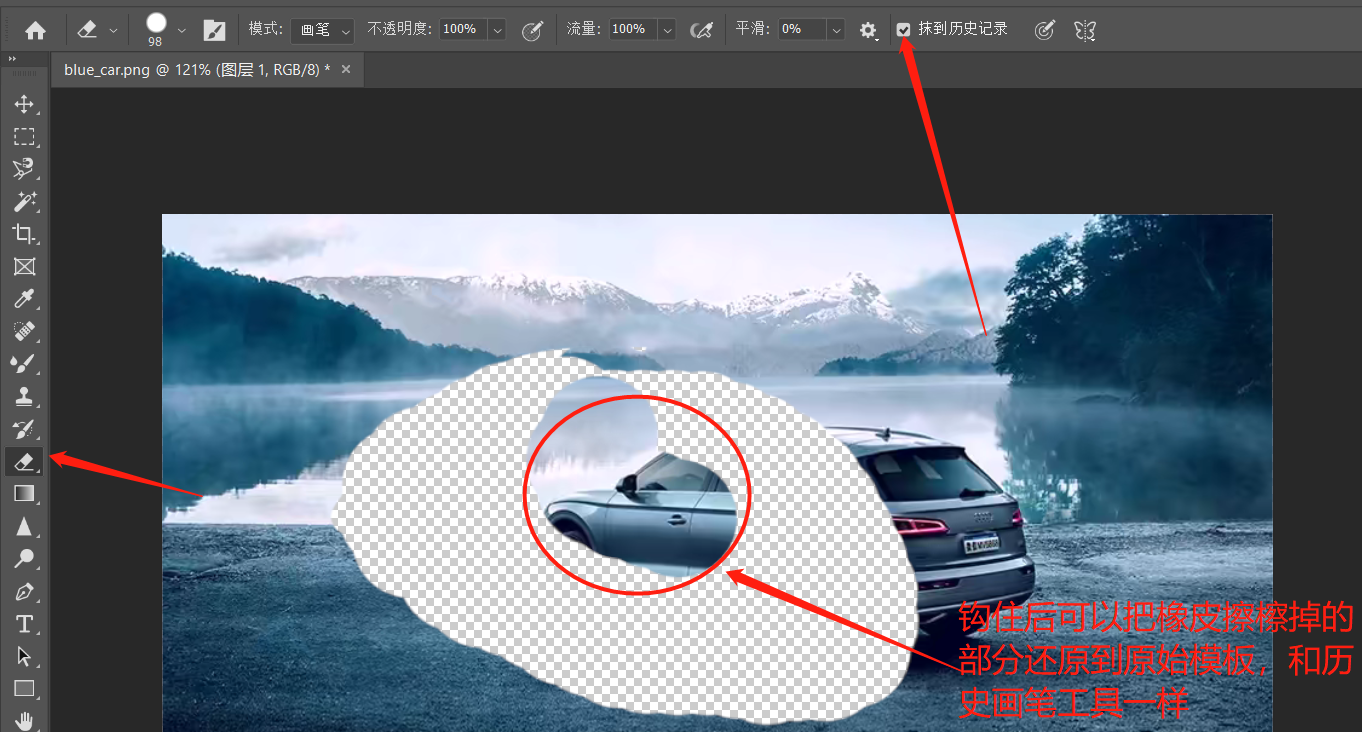Select the Eyedropper tool
The image size is (1362, 732).
tap(24, 298)
